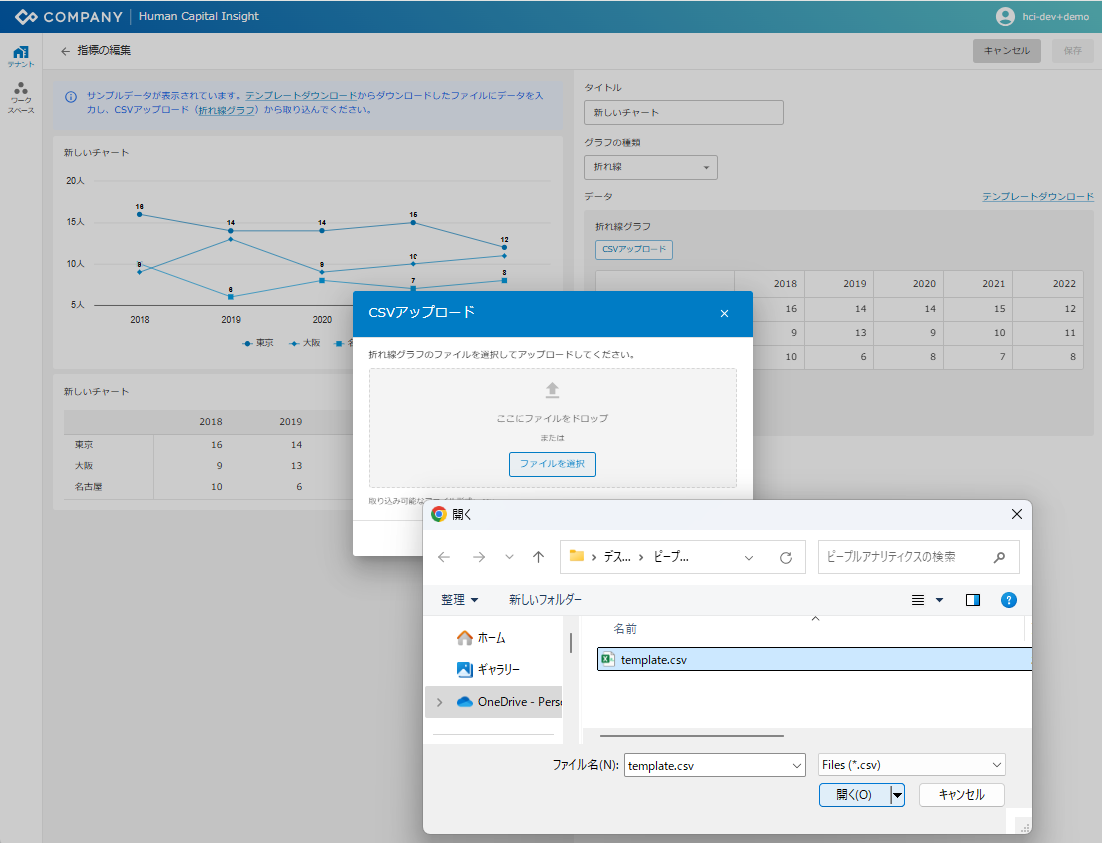Click 新しいフォルダー in the toolbar
This screenshot has height=843, width=1103.
[545, 600]
